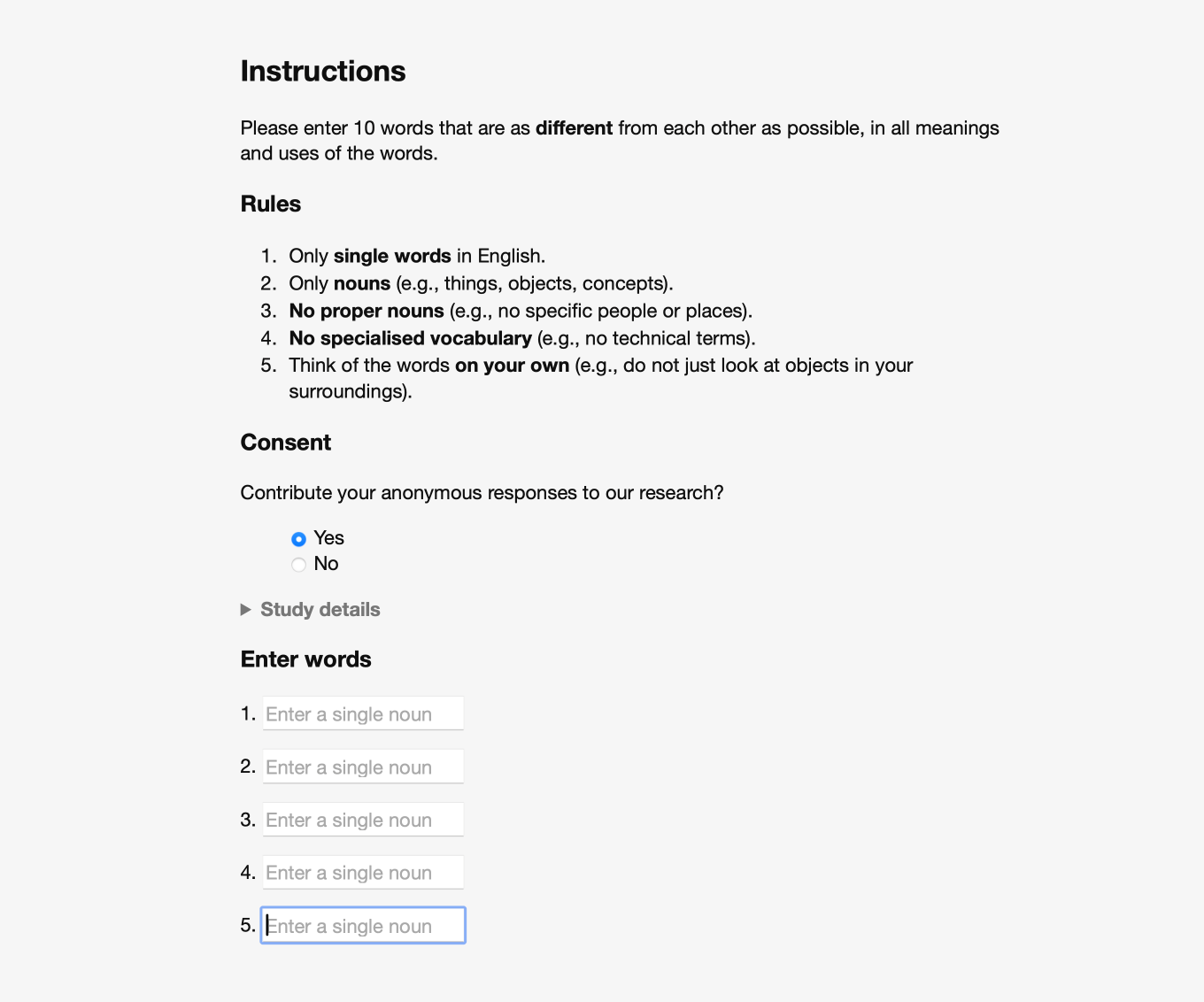Select the "Yes" consent radio button
Screen dimensions: 1204x1002
click(299, 539)
